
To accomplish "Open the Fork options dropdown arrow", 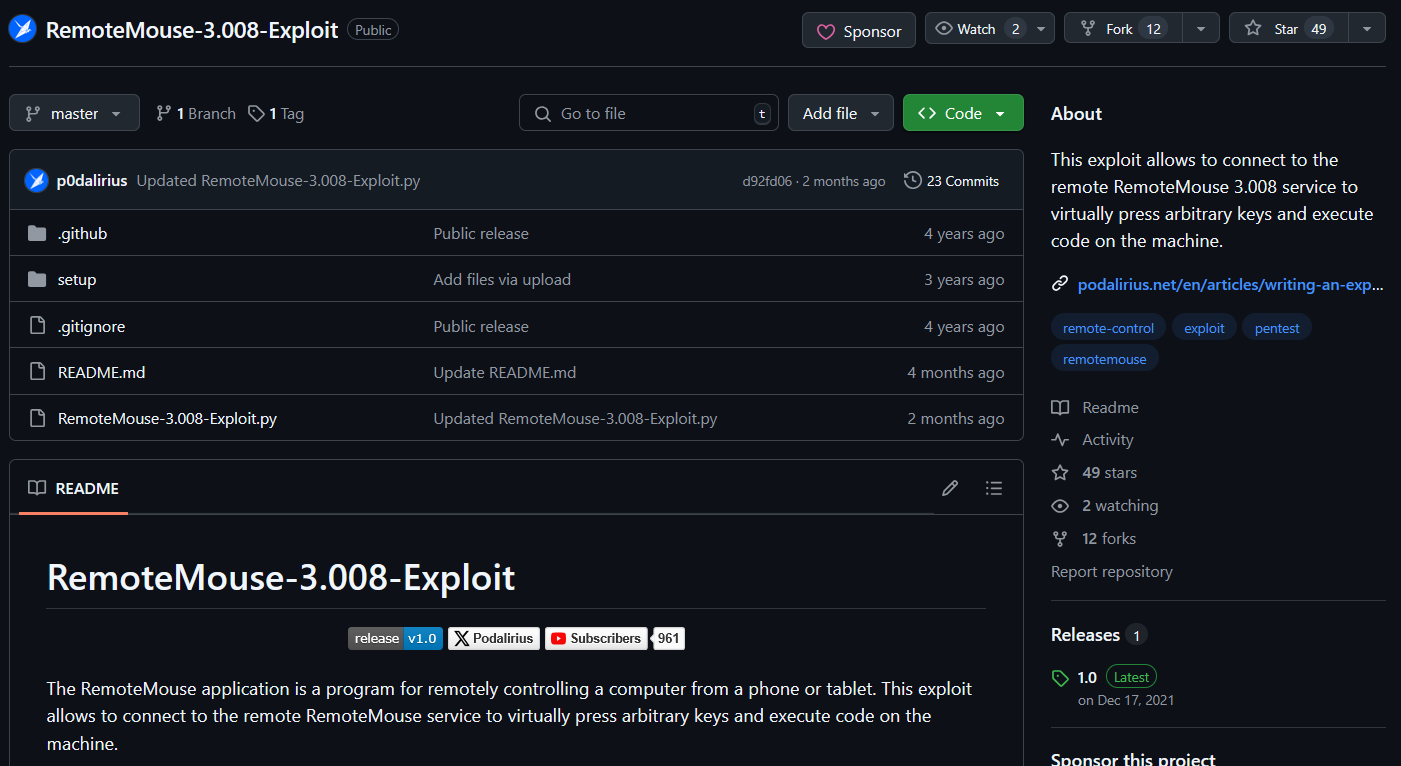I will 1201,29.
